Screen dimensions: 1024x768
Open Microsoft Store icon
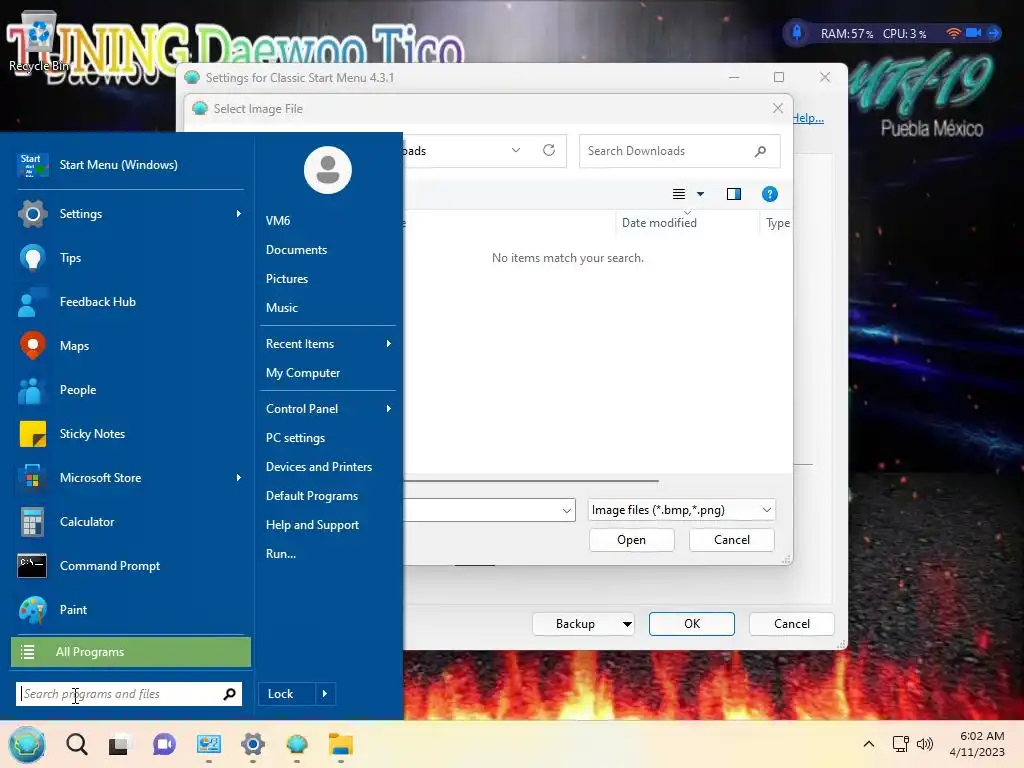point(32,477)
